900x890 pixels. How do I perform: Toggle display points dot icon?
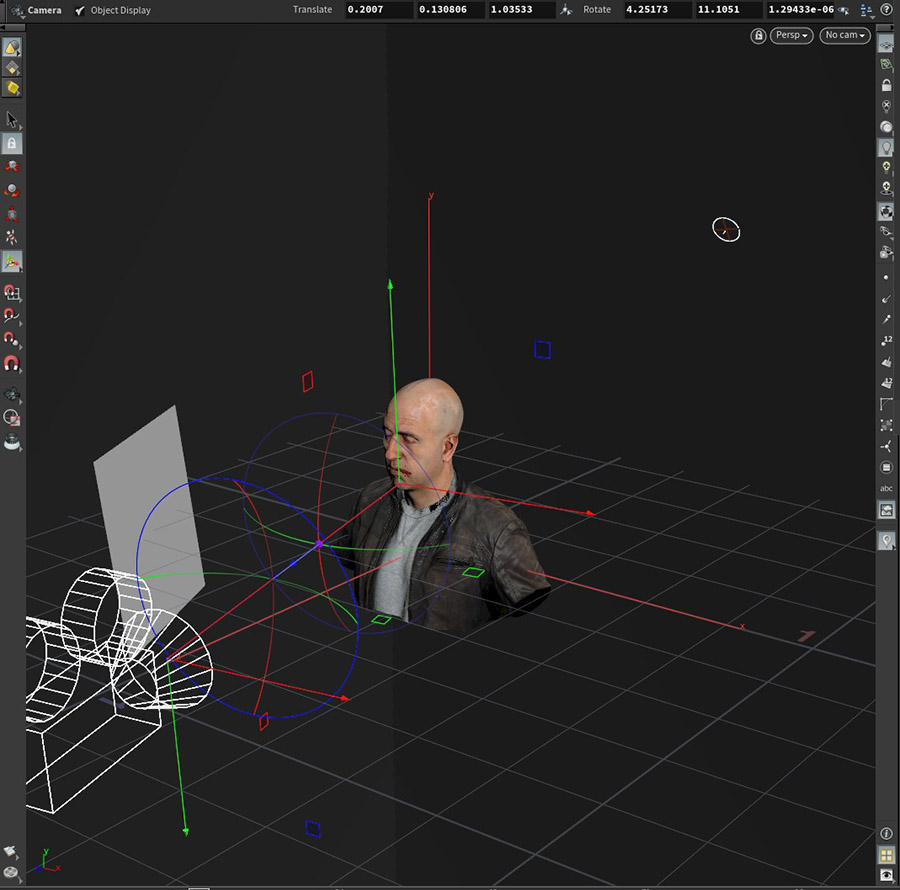[x=886, y=277]
